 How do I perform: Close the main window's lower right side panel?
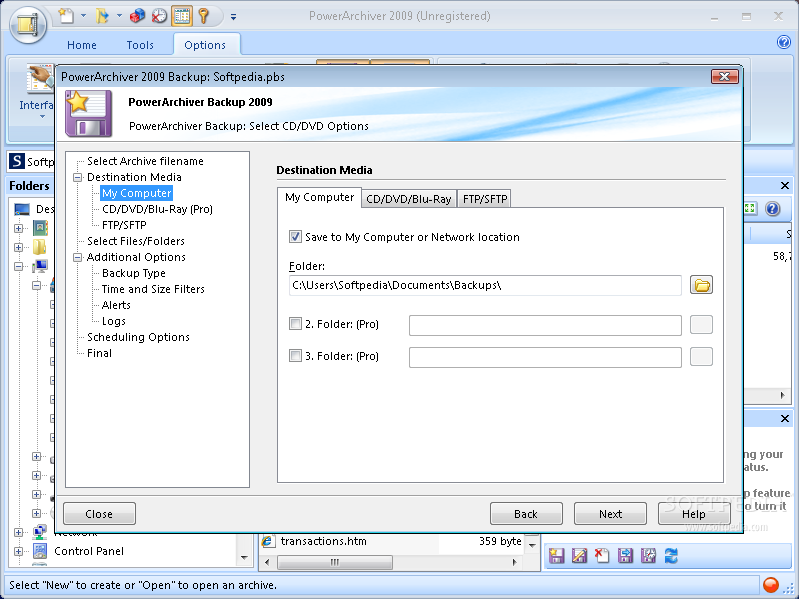point(785,418)
